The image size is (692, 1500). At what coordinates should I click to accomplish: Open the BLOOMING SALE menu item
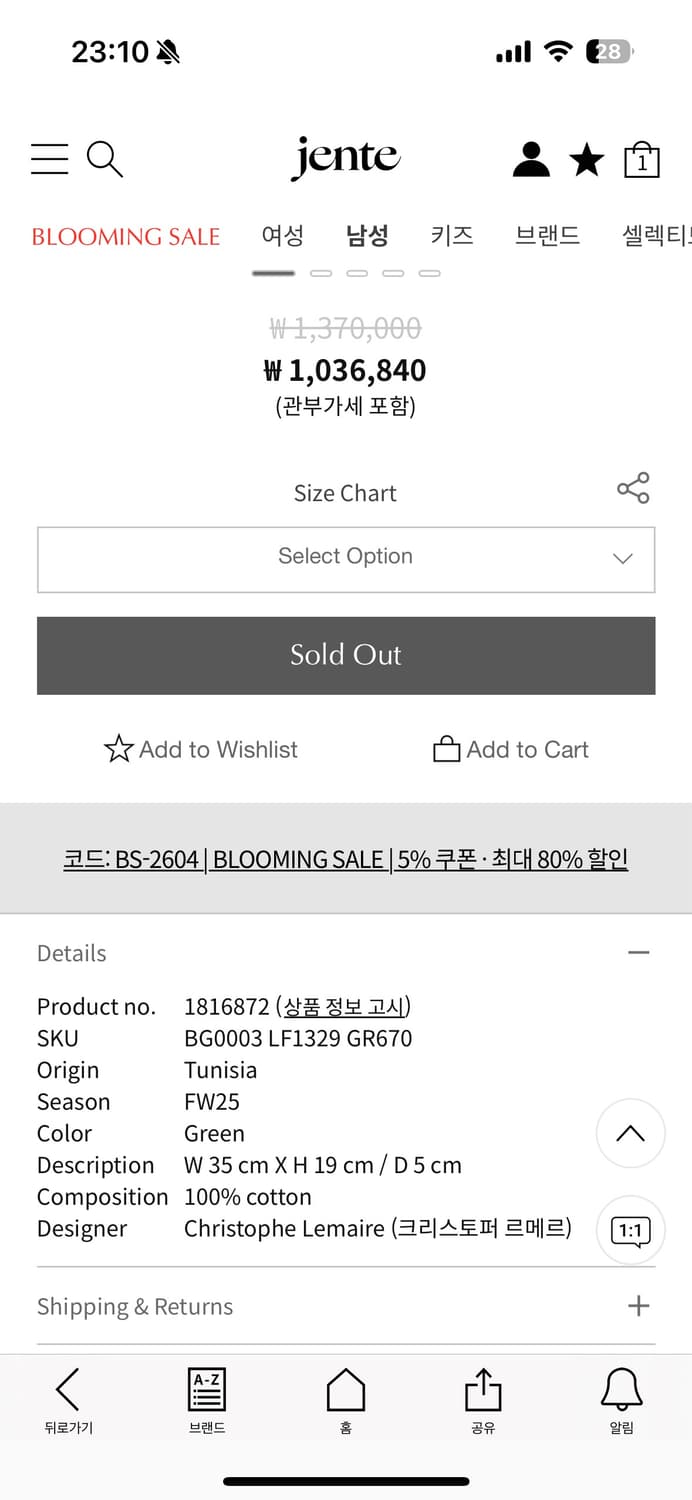126,236
